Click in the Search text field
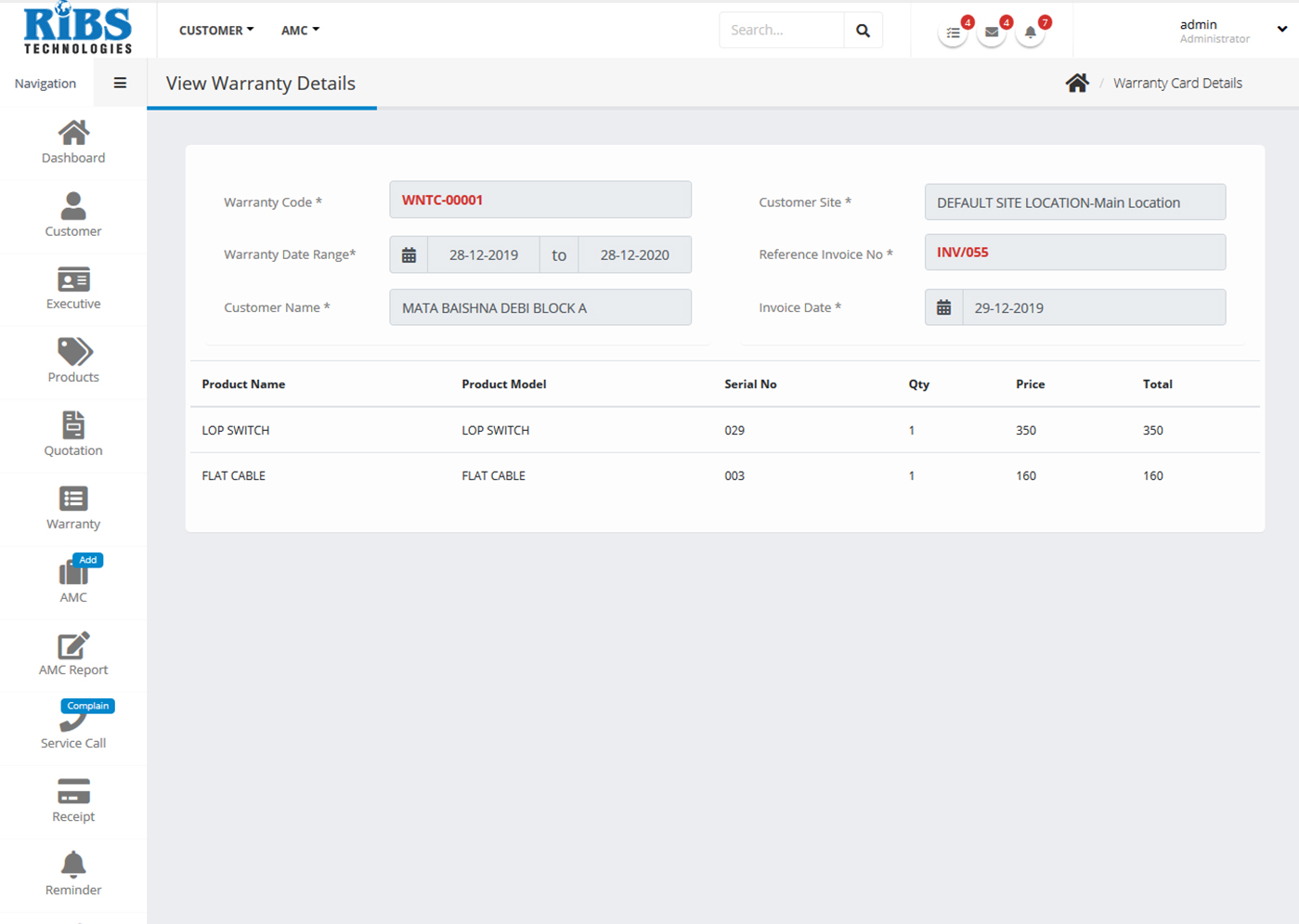The height and width of the screenshot is (924, 1299). click(x=781, y=31)
